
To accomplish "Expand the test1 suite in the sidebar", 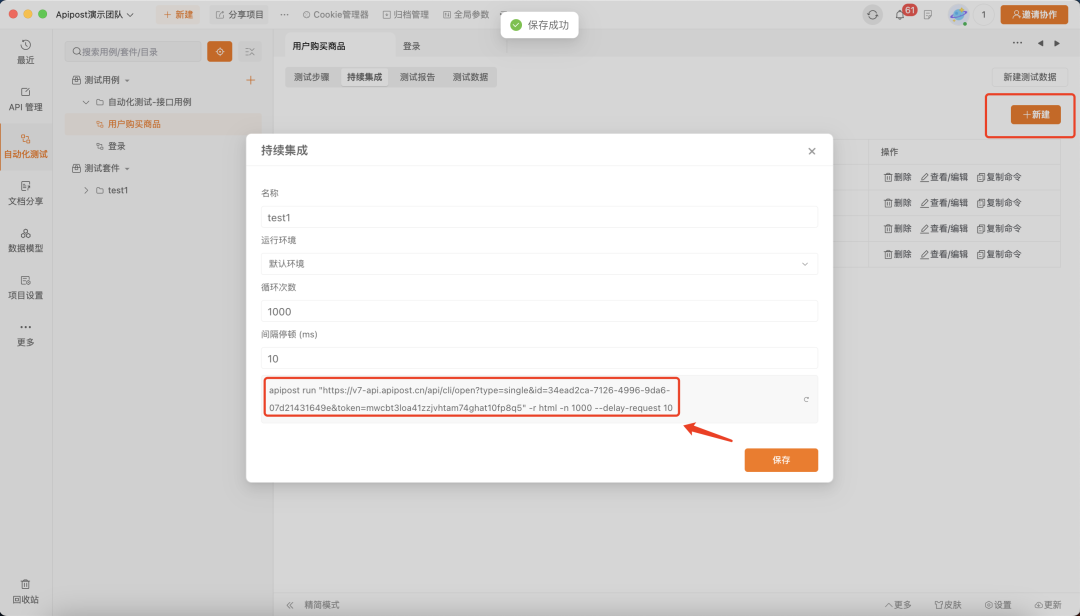I will (x=86, y=190).
